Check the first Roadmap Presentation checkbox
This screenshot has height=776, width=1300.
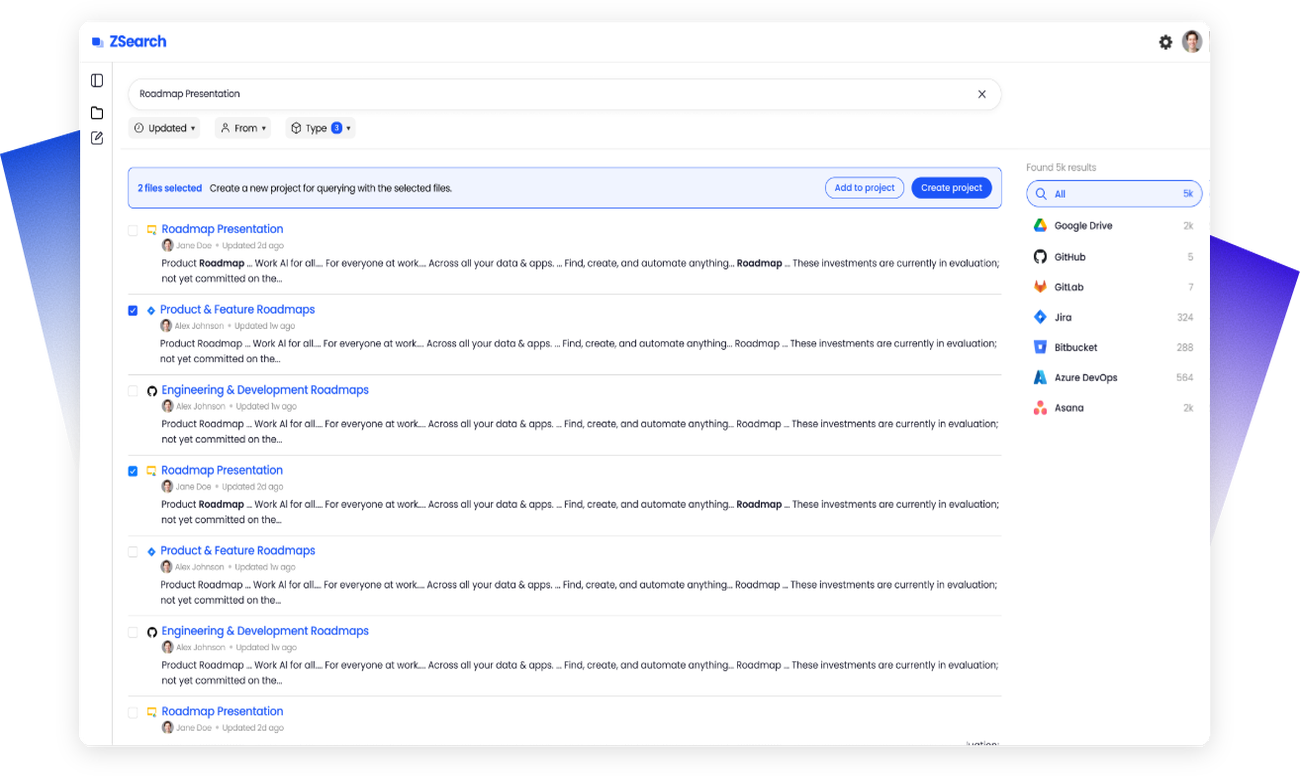click(133, 230)
